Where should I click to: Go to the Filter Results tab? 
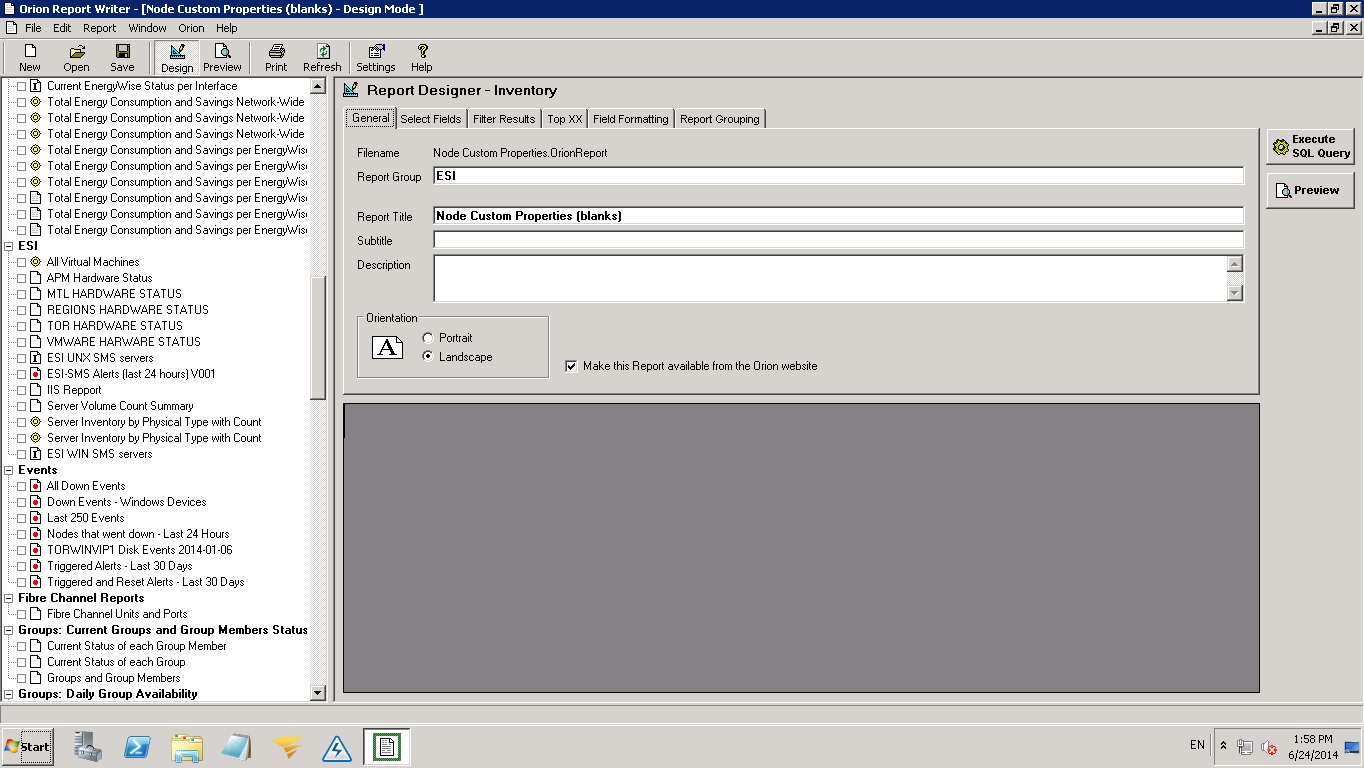pos(504,119)
